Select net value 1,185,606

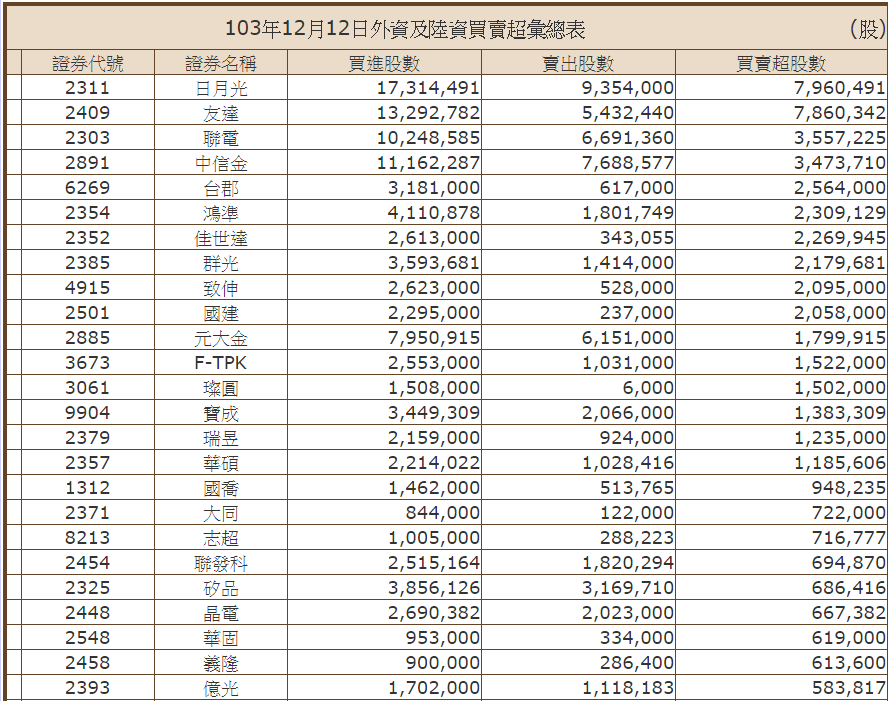pos(840,463)
